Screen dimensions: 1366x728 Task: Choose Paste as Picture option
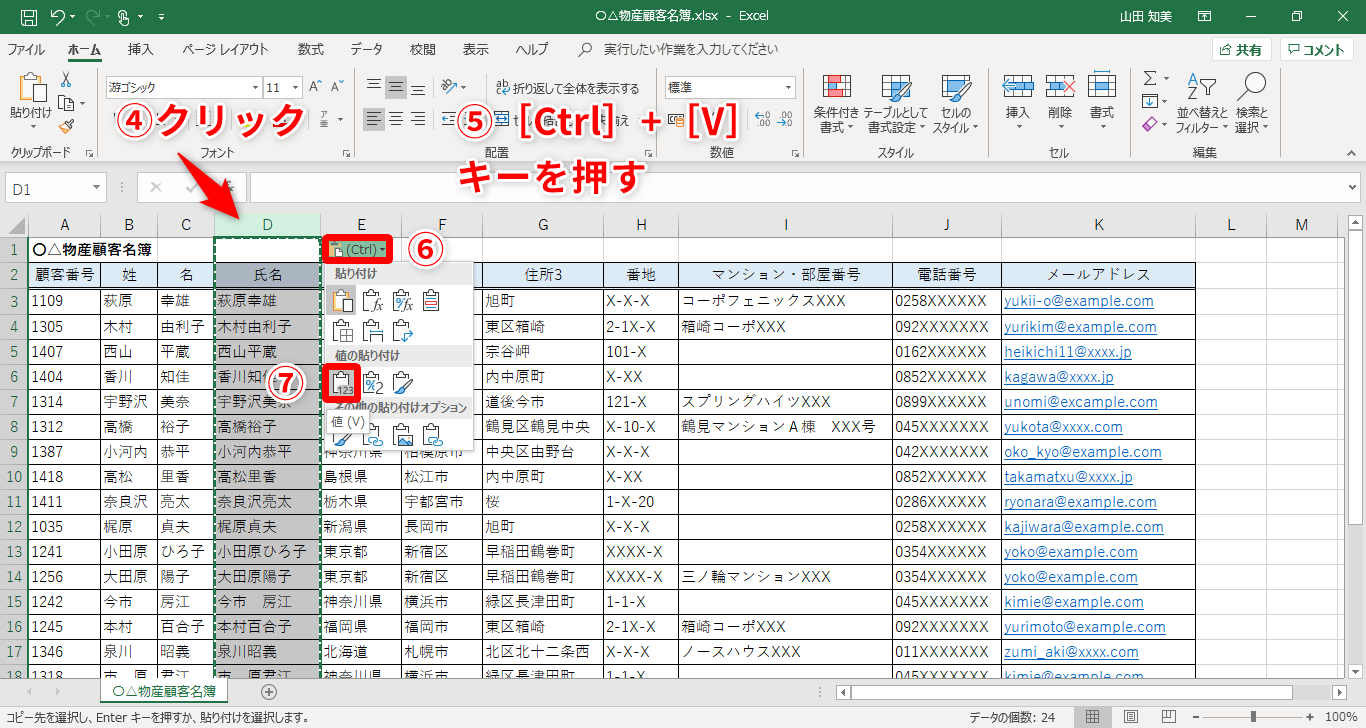(x=403, y=434)
